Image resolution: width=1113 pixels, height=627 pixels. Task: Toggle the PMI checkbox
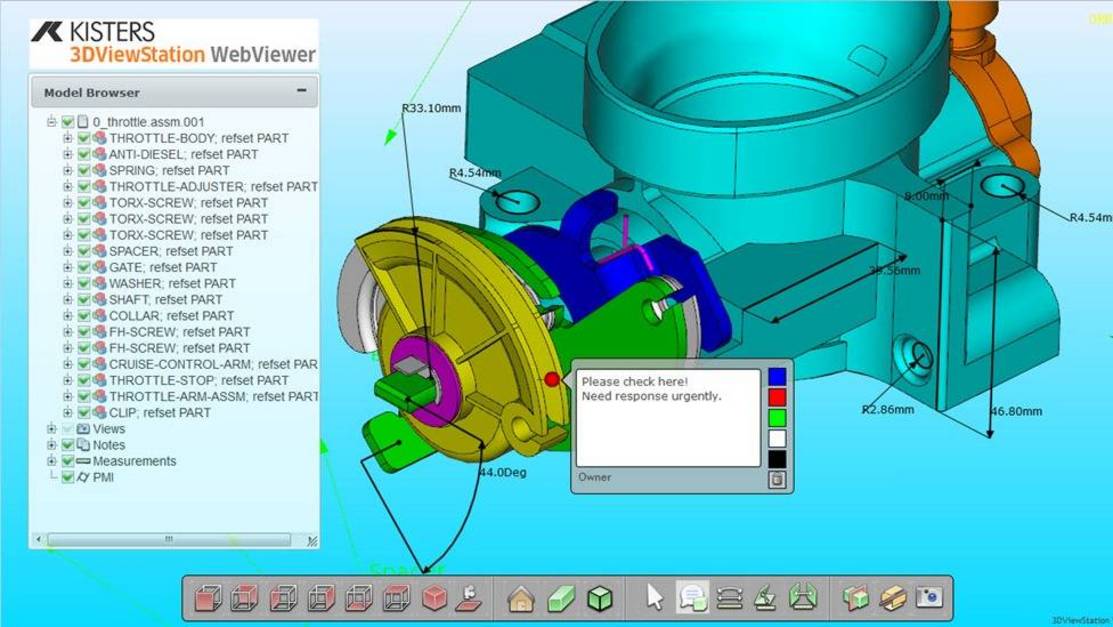click(68, 477)
